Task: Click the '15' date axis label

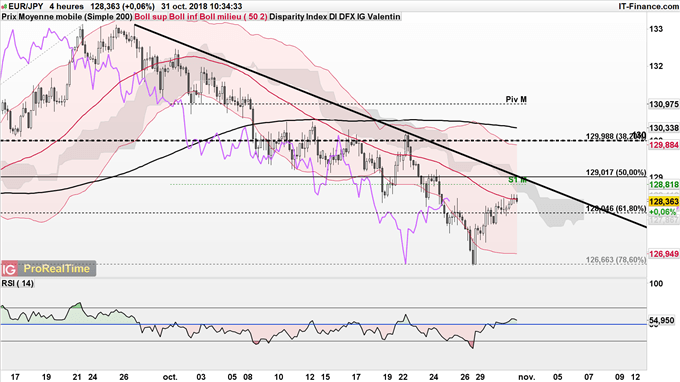Action: (x=325, y=377)
